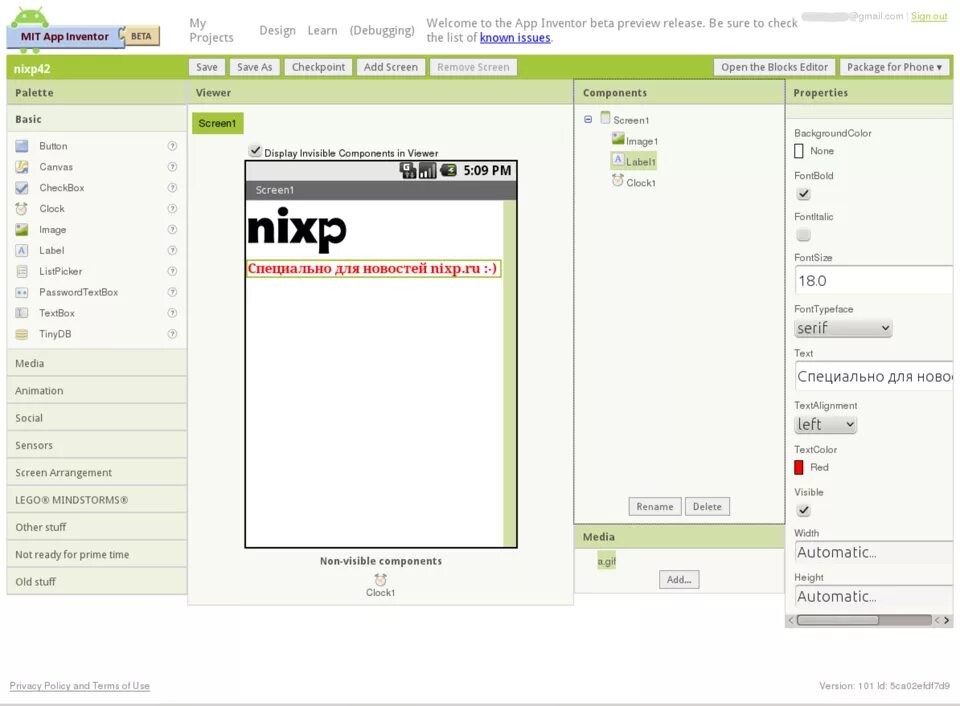Select the Screen1 viewer tab
This screenshot has height=706, width=960.
(217, 123)
